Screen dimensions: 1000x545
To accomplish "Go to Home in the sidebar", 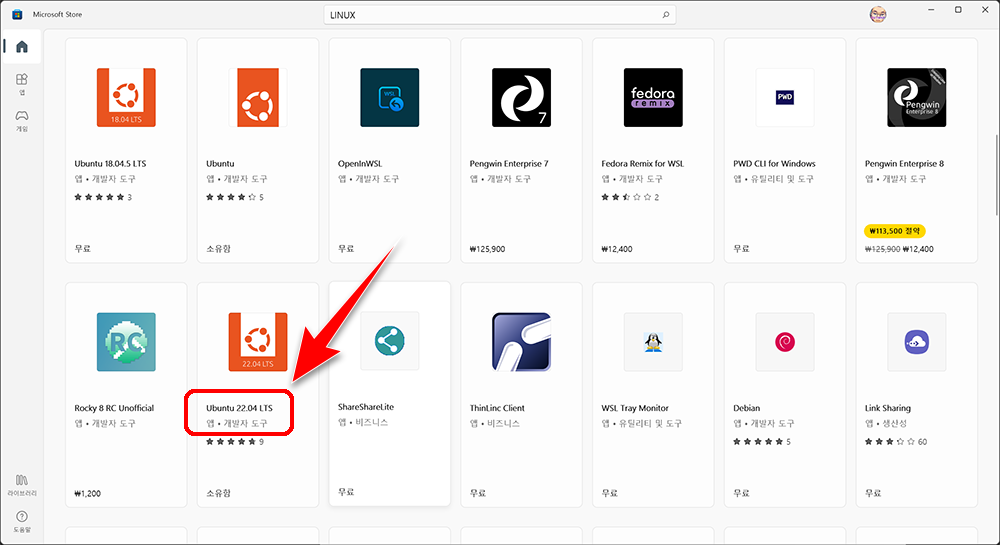I will [x=22, y=47].
